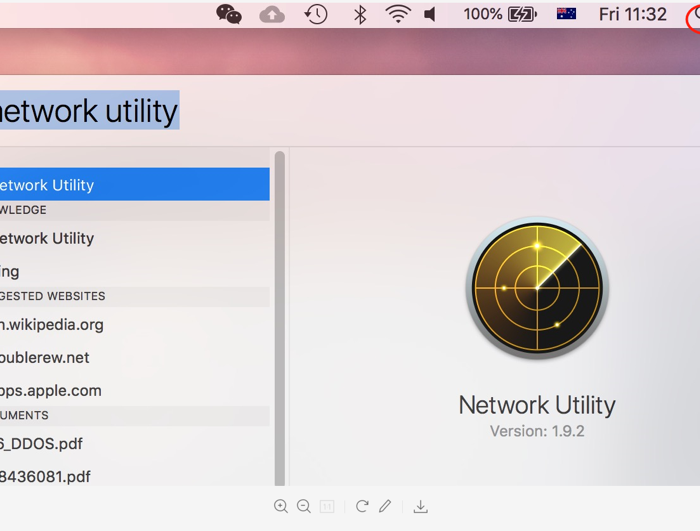
Task: Click the Network Utility radar icon preview
Action: (x=537, y=288)
